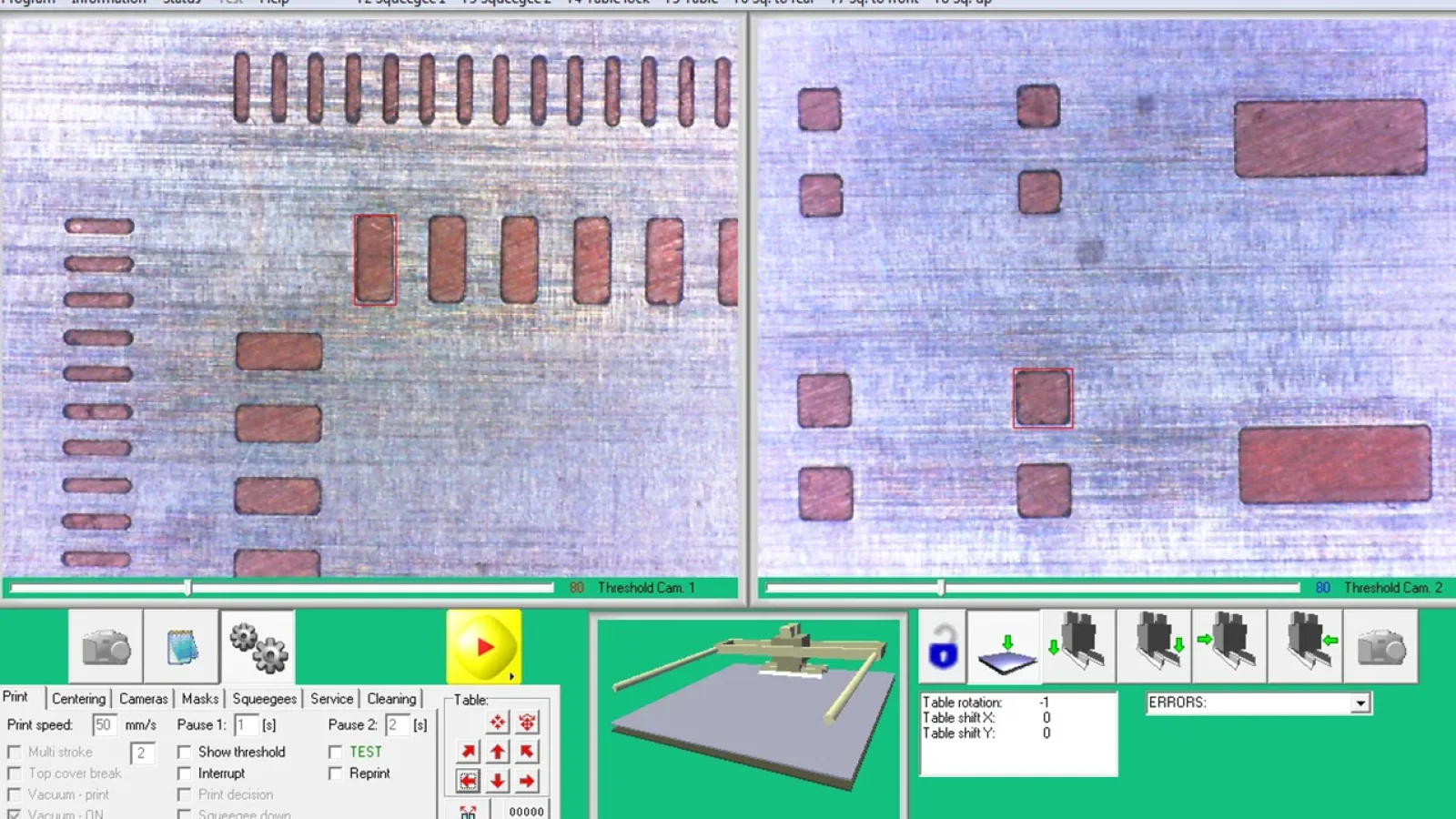Click the Pause 1 seconds field
1456x819 pixels.
point(246,725)
